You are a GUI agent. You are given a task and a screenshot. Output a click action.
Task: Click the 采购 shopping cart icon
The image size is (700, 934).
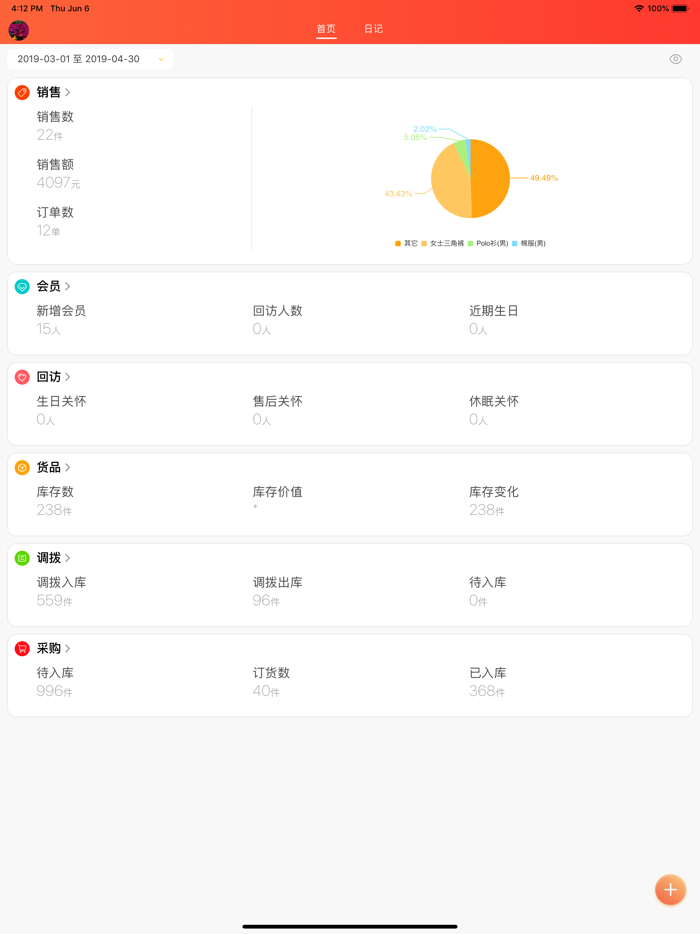[x=22, y=648]
